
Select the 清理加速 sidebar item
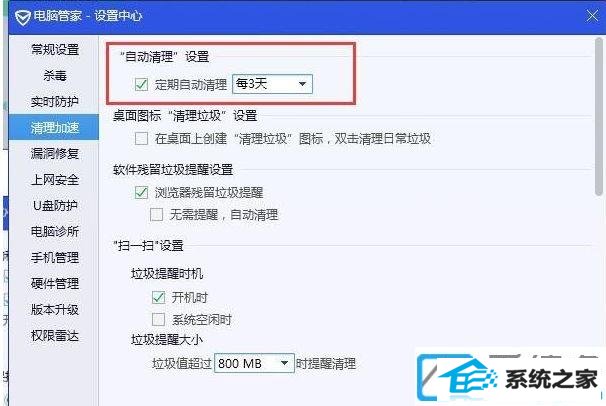tap(54, 127)
